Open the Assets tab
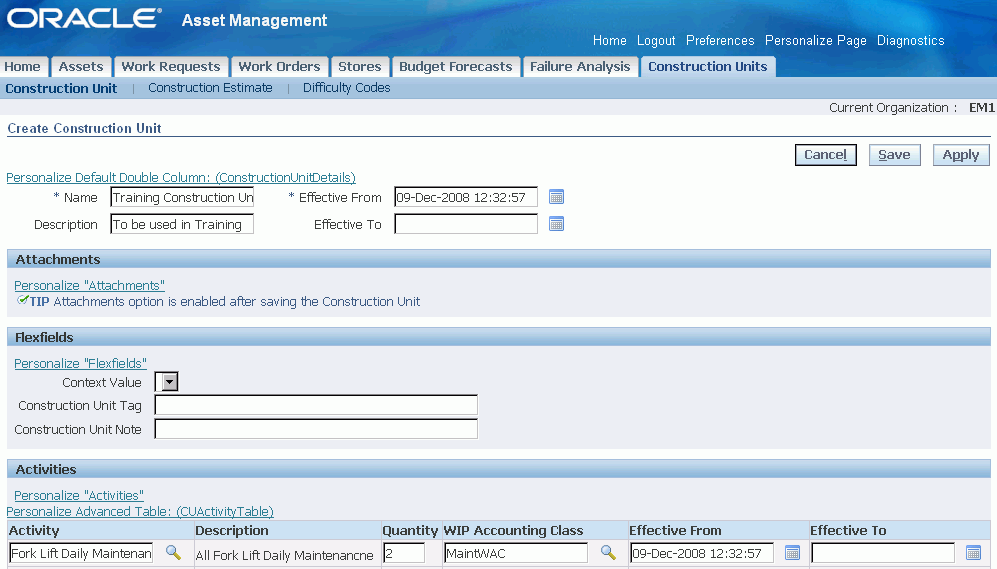 click(x=81, y=67)
